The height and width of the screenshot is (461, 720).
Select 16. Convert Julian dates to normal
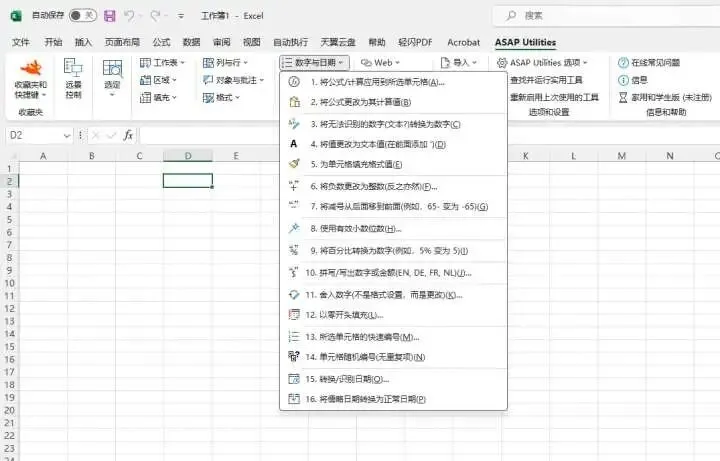(393, 399)
